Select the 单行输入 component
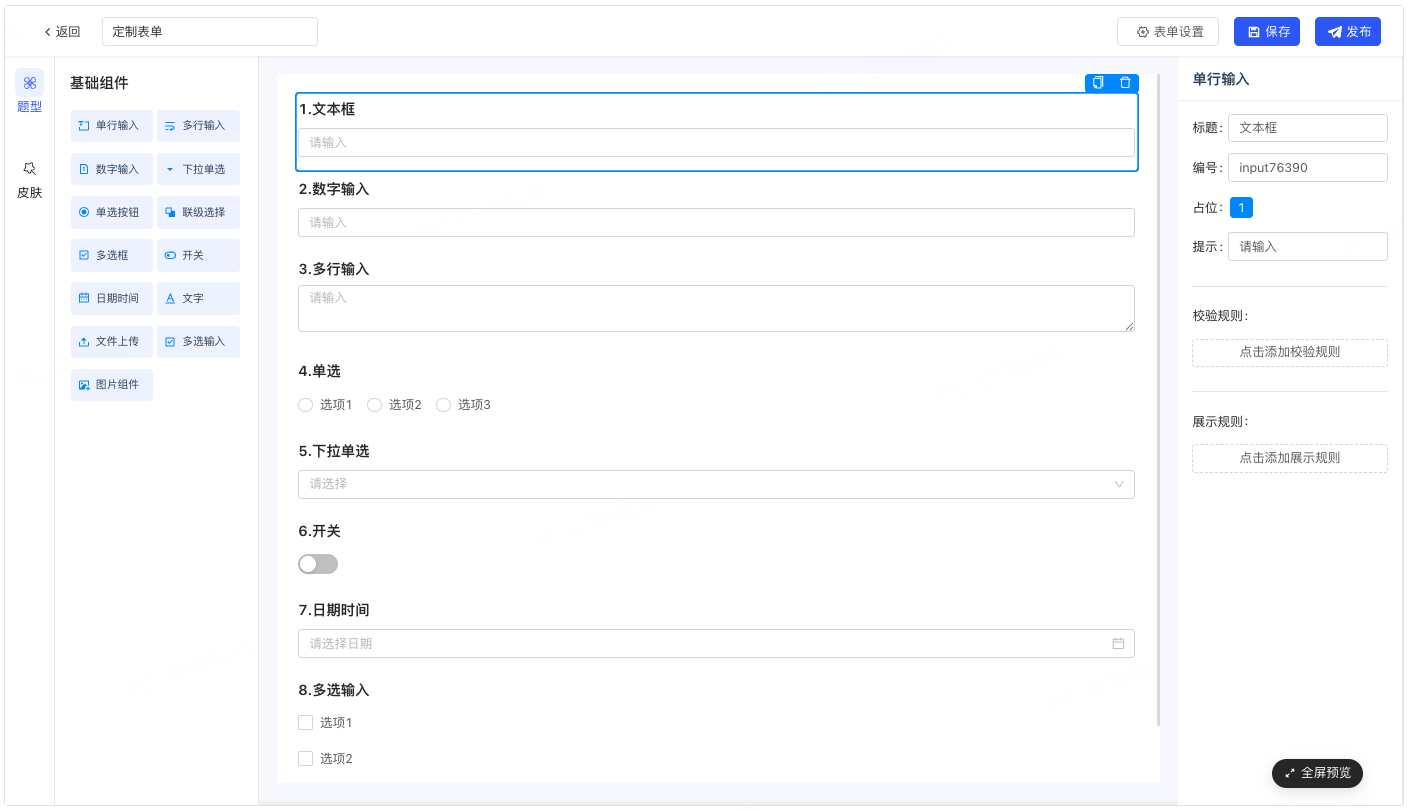This screenshot has width=1408, height=811. point(112,126)
